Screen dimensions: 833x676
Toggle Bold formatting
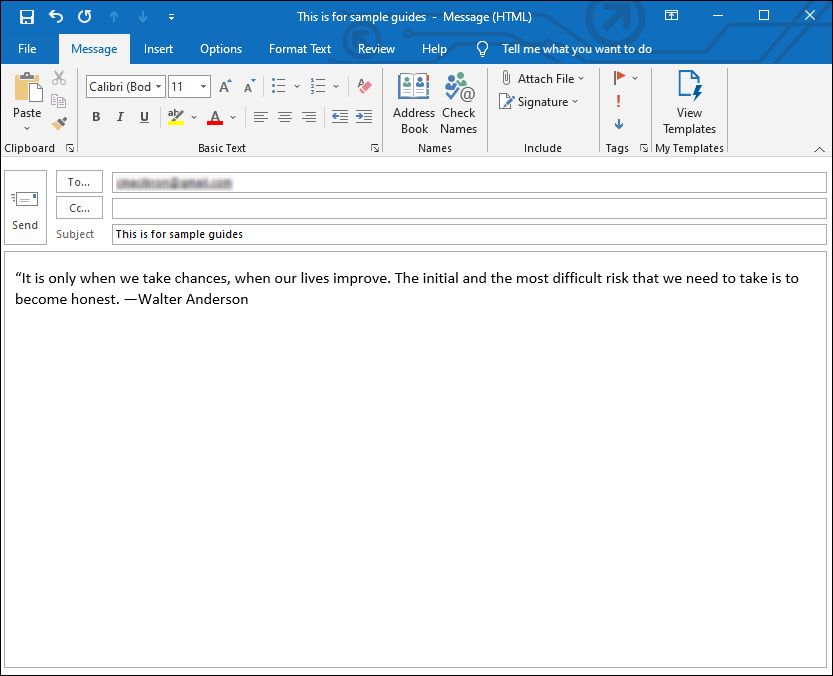(x=96, y=117)
